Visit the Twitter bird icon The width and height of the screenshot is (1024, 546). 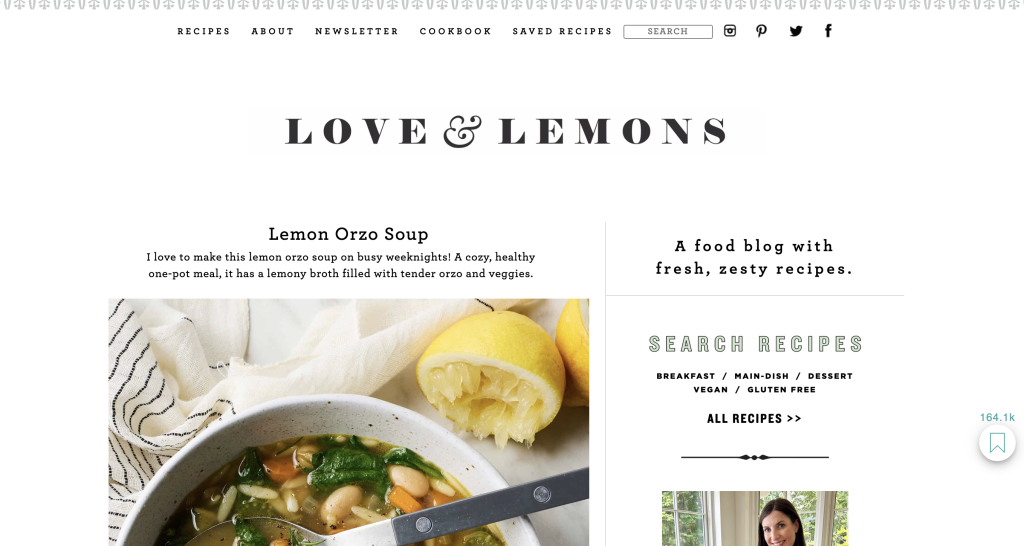[x=795, y=31]
